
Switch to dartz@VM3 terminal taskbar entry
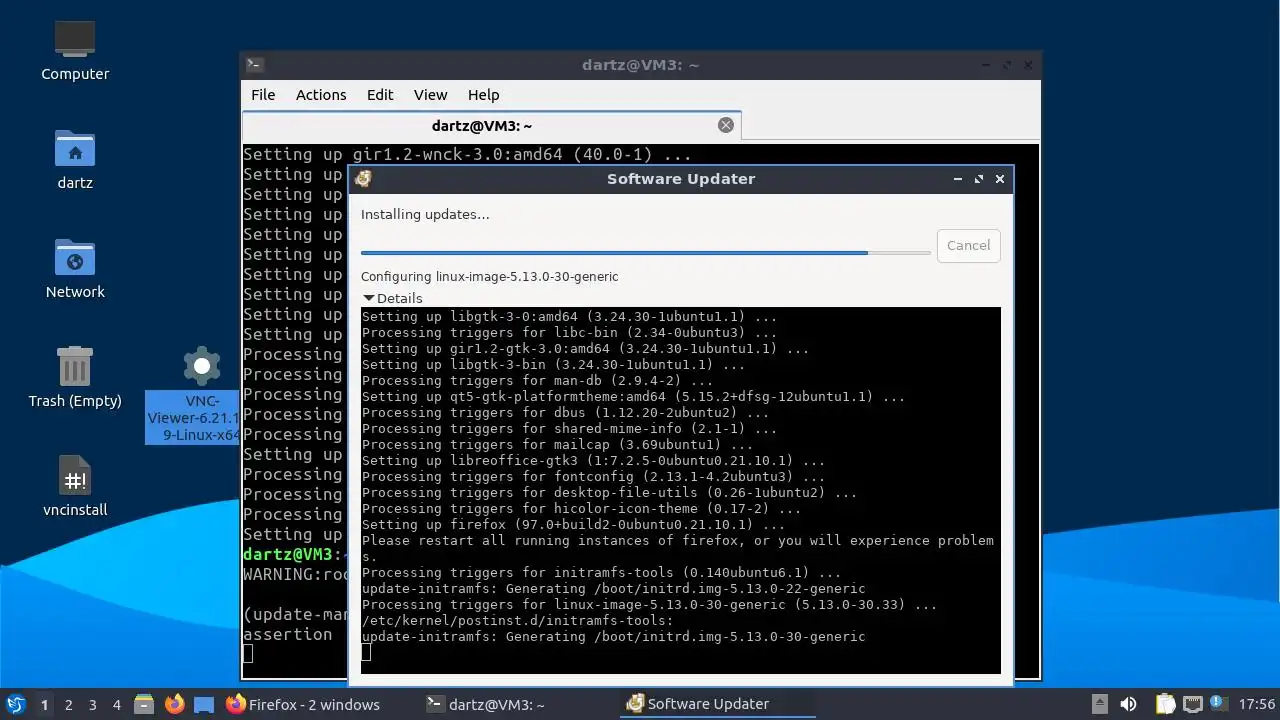(x=486, y=705)
